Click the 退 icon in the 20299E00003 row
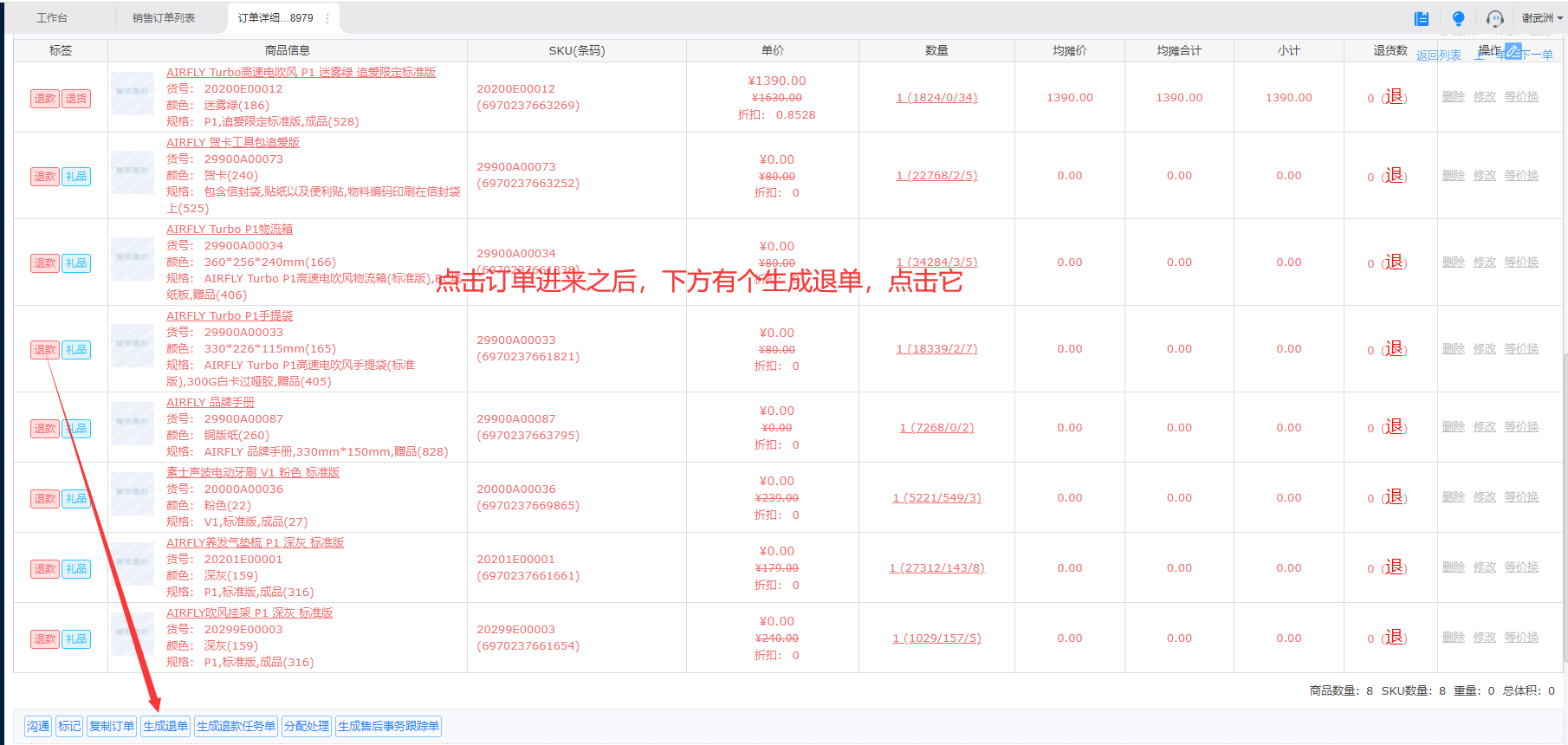 click(x=1394, y=638)
